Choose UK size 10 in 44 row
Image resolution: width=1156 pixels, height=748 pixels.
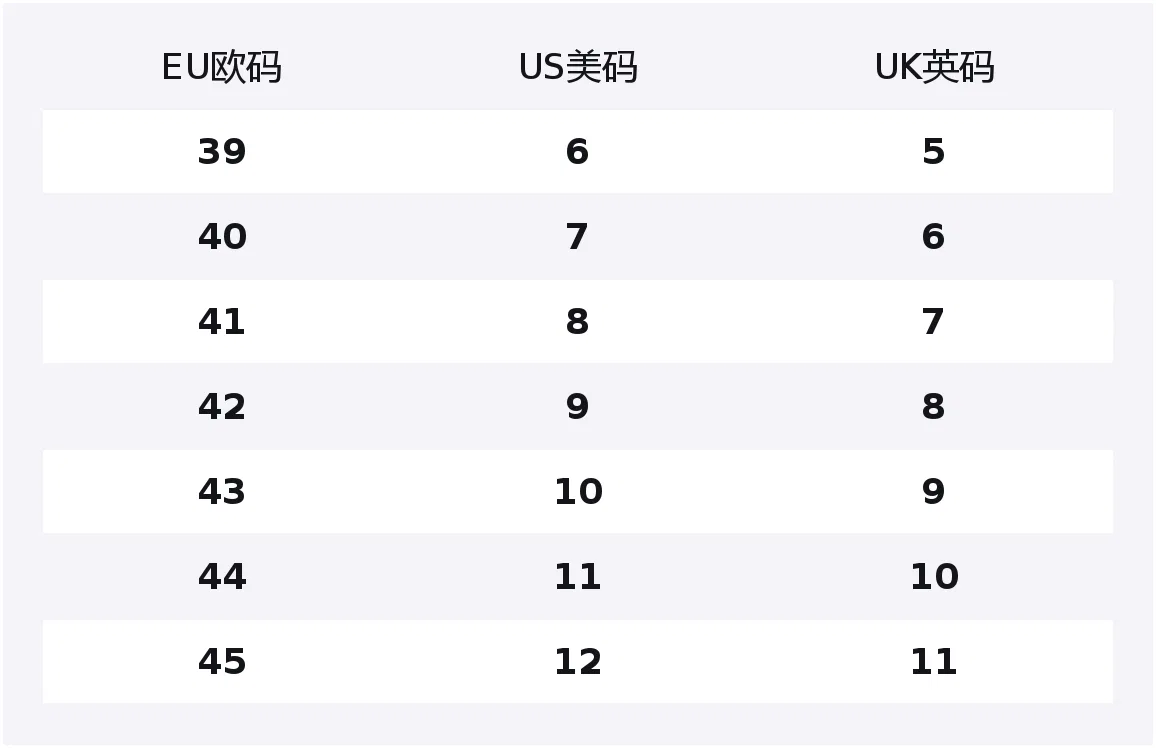pyautogui.click(x=934, y=576)
